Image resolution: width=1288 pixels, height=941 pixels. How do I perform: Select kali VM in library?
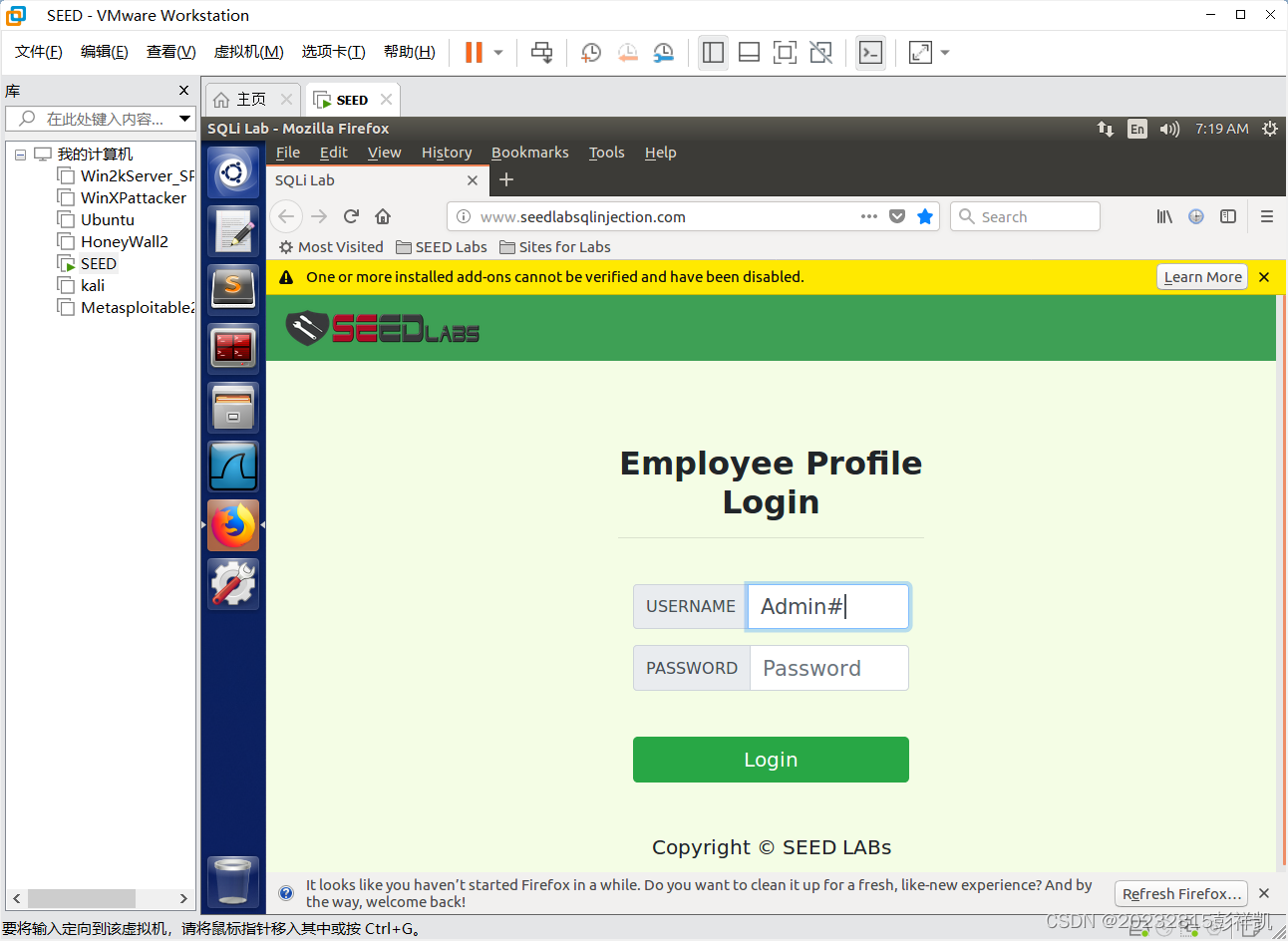pyautogui.click(x=82, y=286)
